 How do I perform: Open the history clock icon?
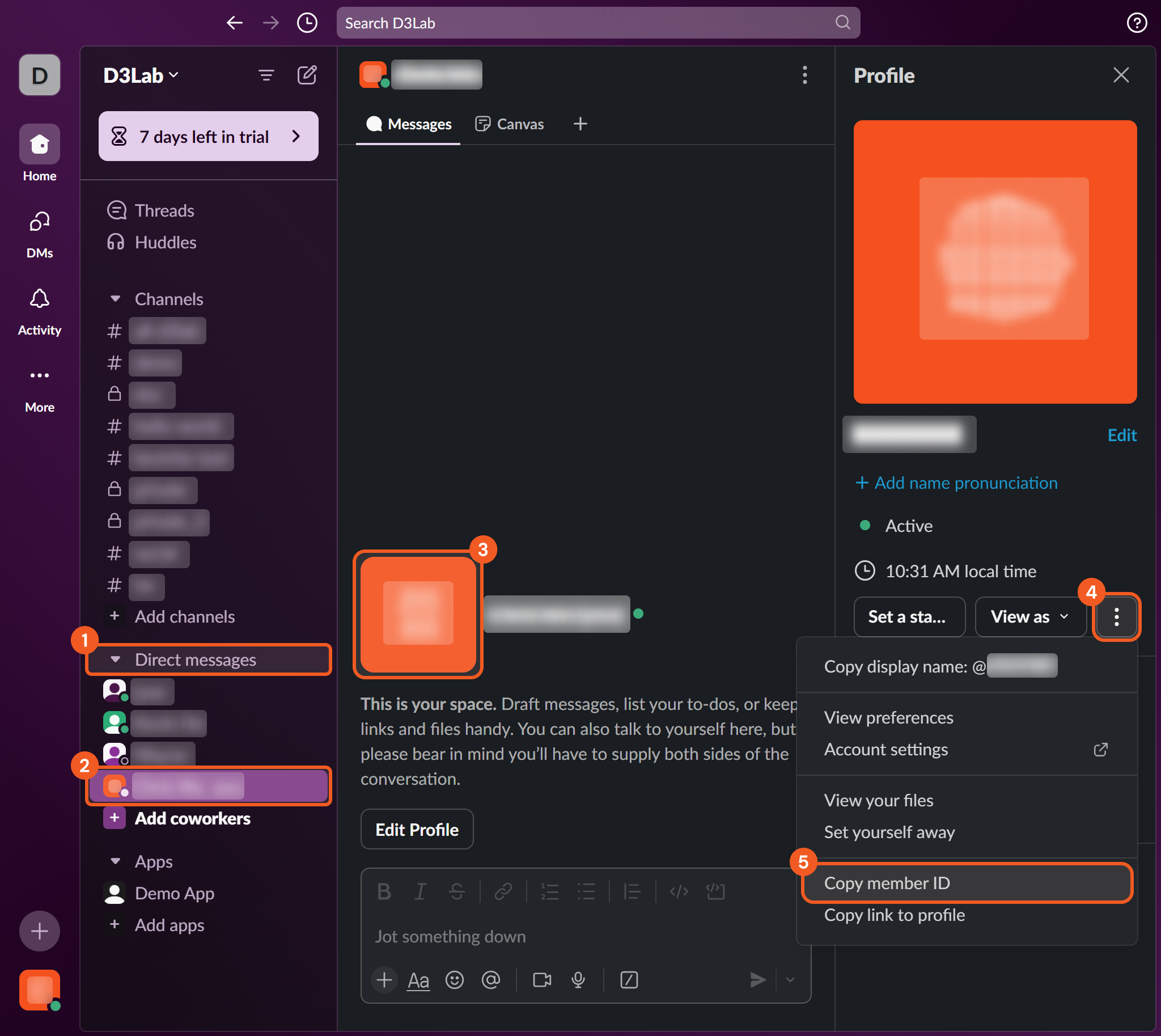[307, 23]
